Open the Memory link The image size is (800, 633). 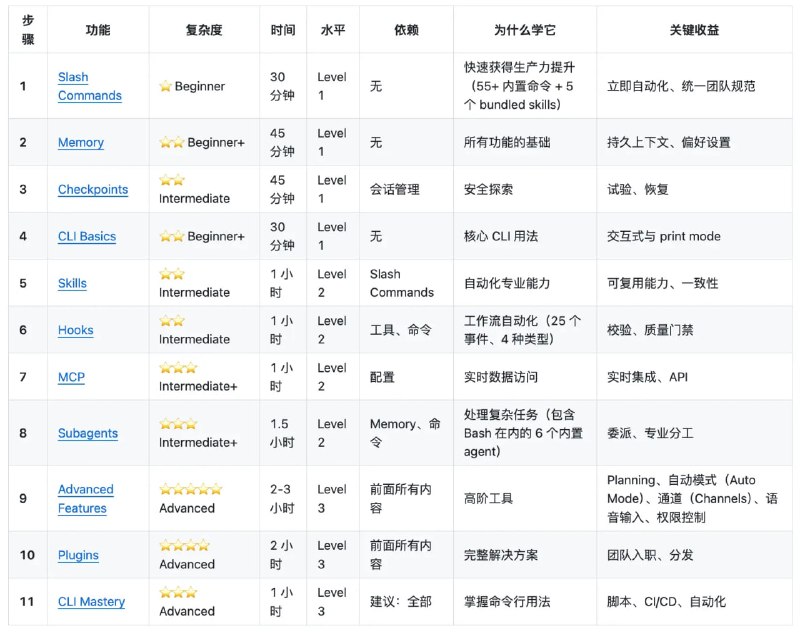point(81,142)
